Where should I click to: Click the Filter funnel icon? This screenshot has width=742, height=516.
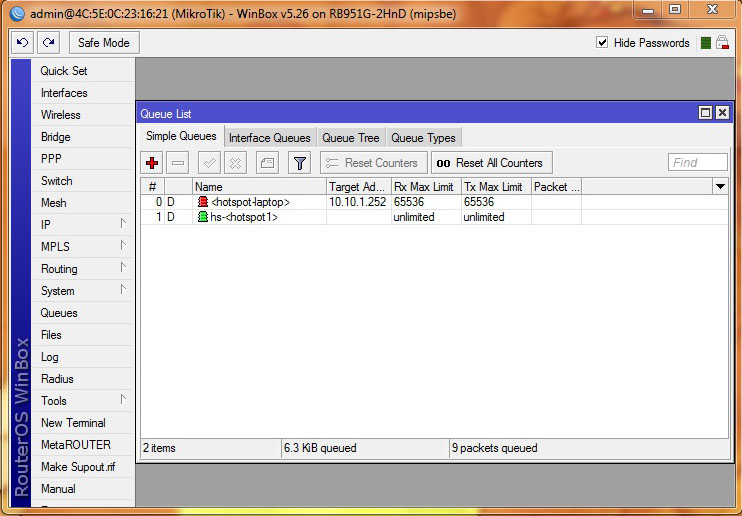[299, 163]
